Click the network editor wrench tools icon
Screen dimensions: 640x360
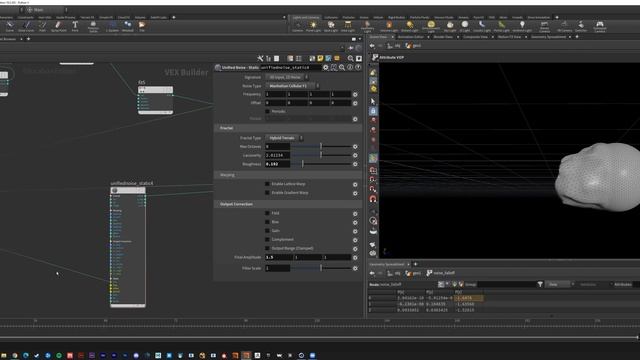(x=260, y=58)
